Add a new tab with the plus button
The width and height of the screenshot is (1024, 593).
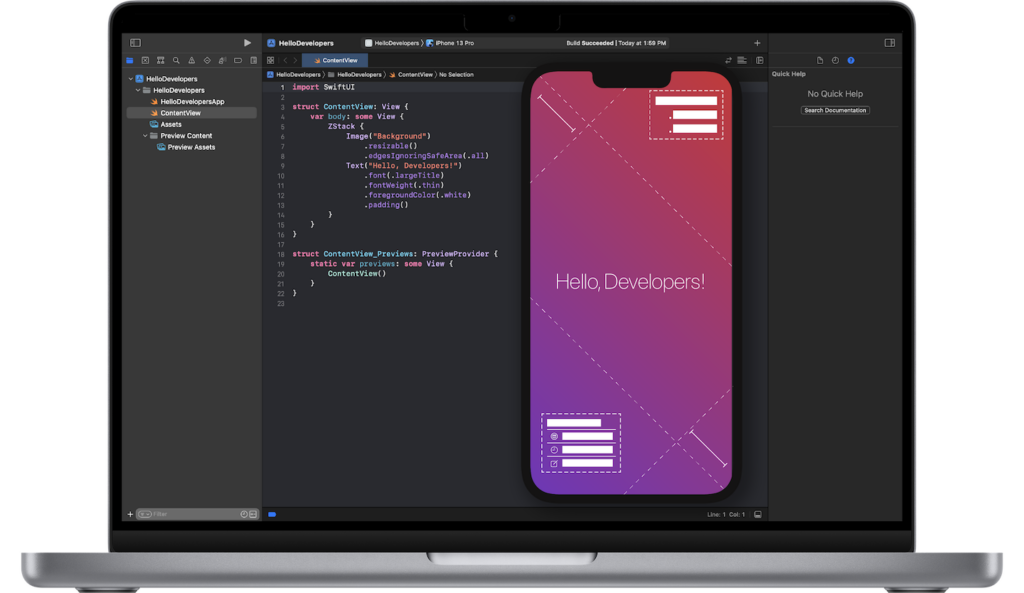[757, 43]
